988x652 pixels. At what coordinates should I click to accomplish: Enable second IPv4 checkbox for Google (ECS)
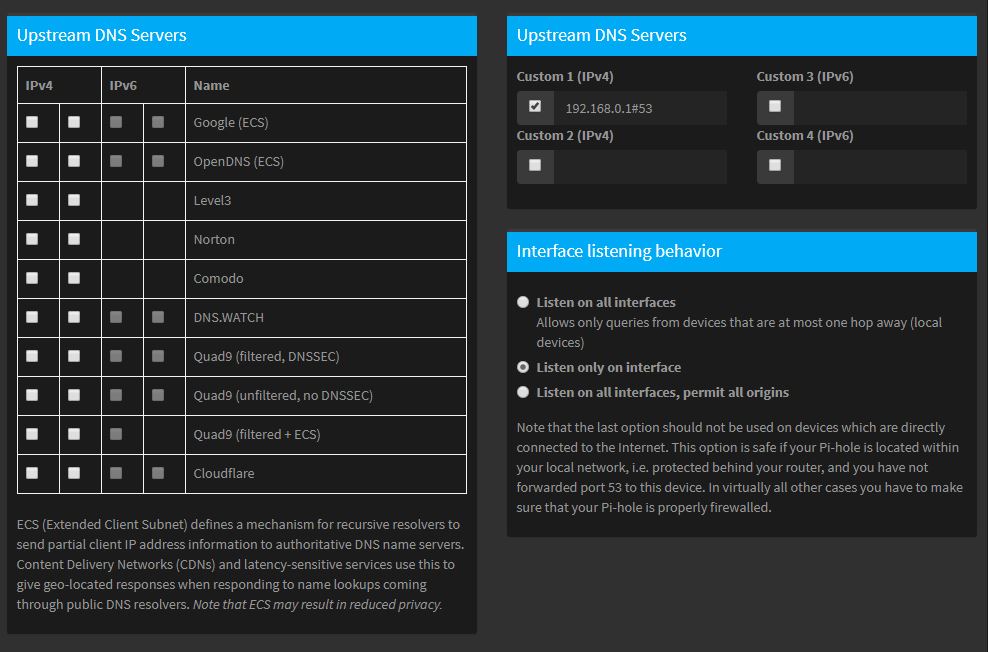[x=74, y=122]
